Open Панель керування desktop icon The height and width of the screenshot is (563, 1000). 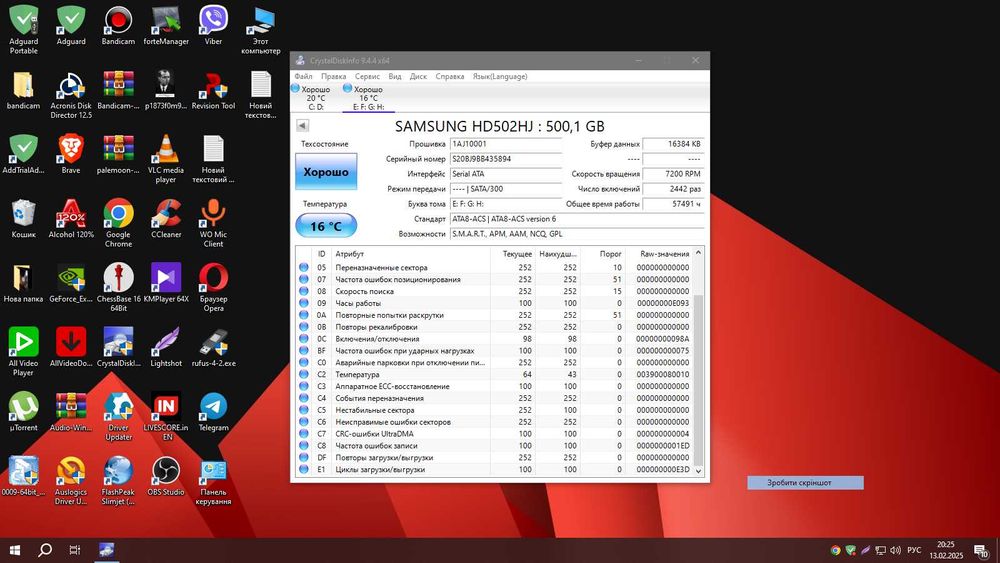click(x=213, y=480)
